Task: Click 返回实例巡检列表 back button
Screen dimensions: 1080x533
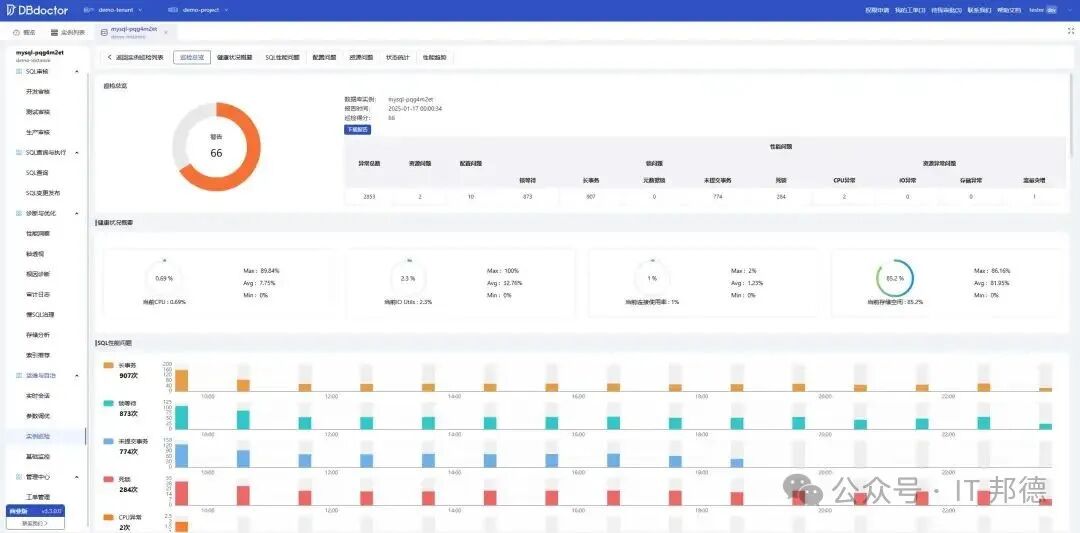Action: (135, 58)
